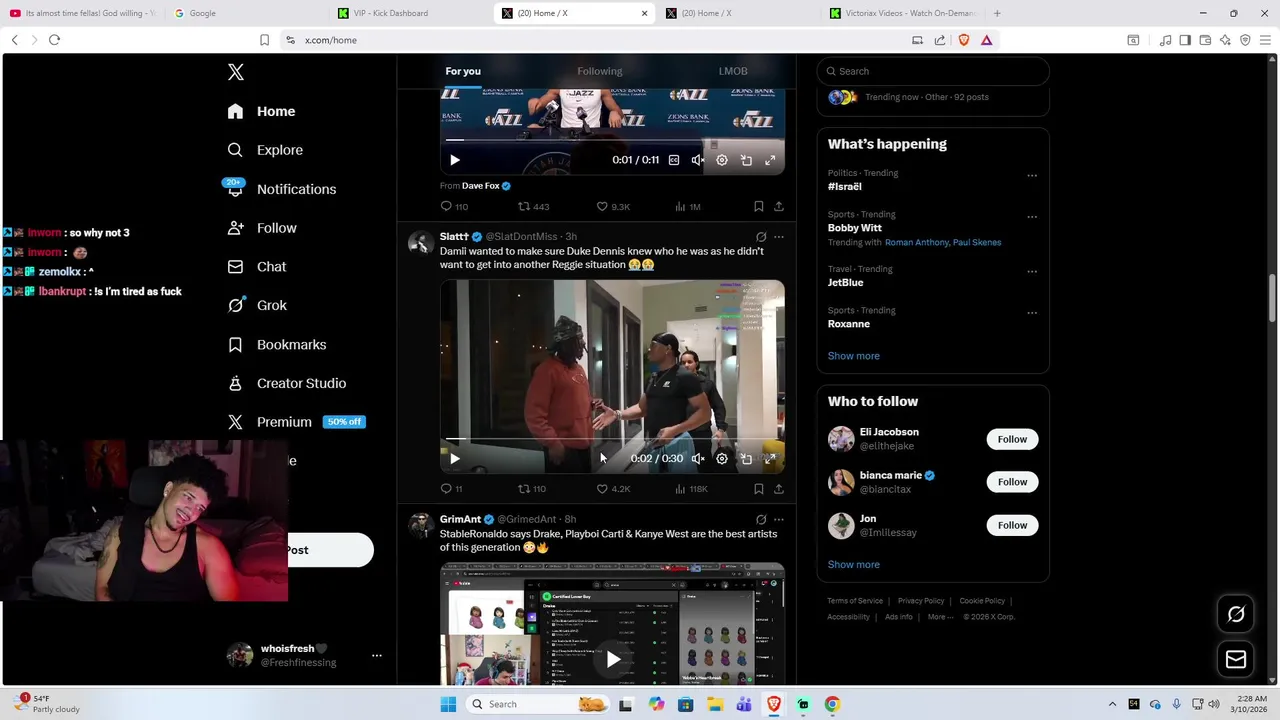The height and width of the screenshot is (720, 1280).
Task: Reload the page in browser toolbar
Action: (x=54, y=40)
